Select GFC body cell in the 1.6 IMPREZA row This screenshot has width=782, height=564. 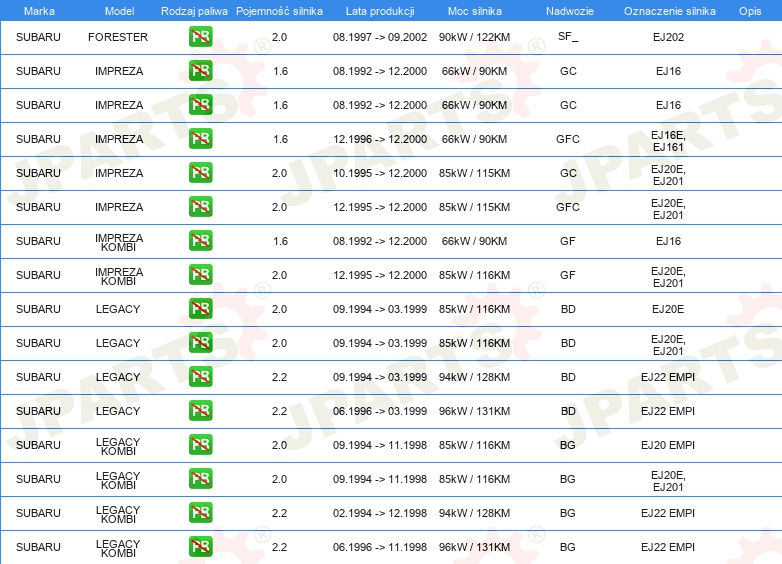click(x=568, y=139)
